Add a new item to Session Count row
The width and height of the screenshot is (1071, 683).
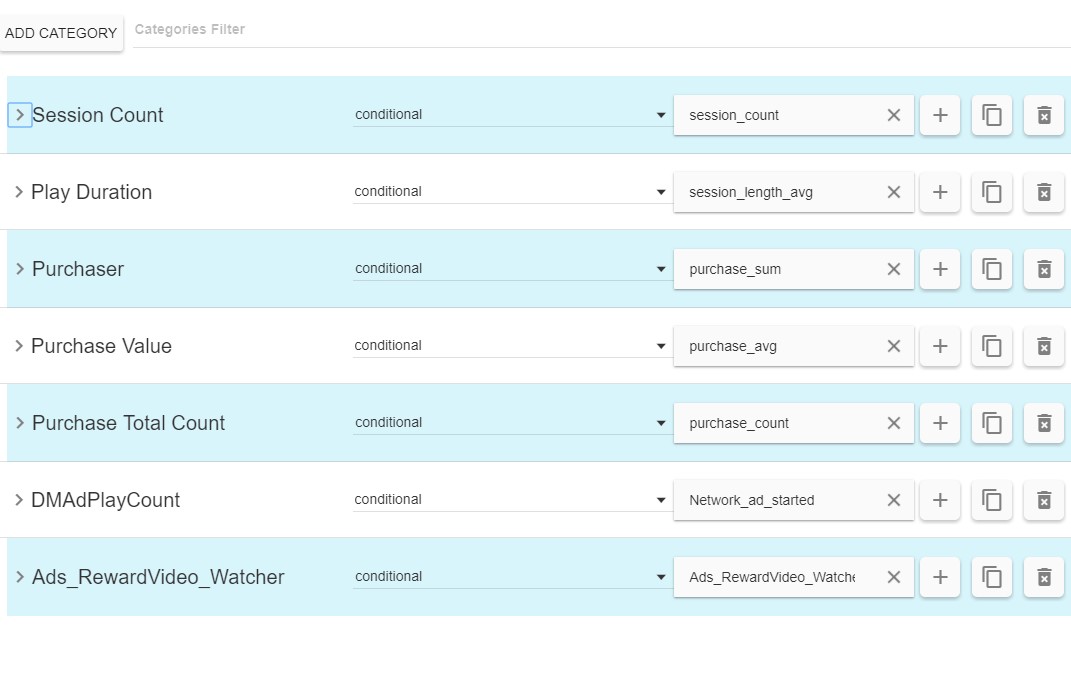[x=940, y=115]
